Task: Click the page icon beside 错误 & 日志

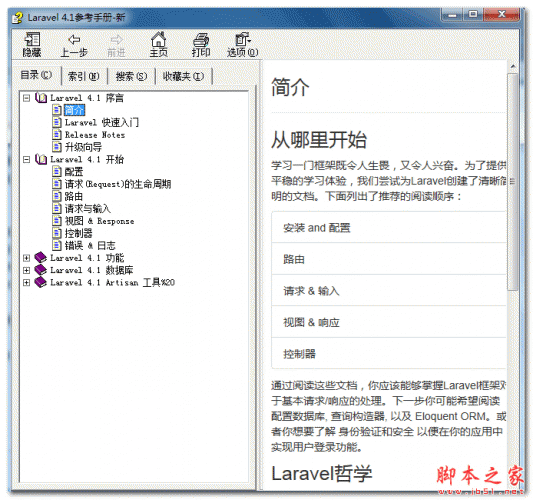Action: (57, 245)
